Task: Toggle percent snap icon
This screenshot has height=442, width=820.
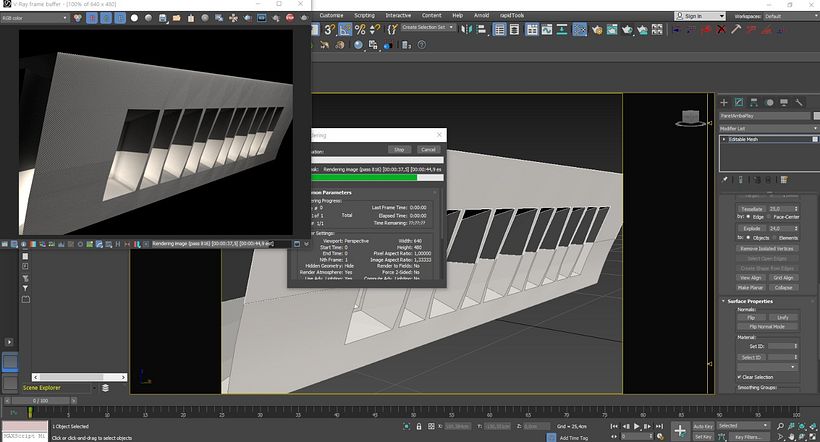Action: click(x=360, y=30)
